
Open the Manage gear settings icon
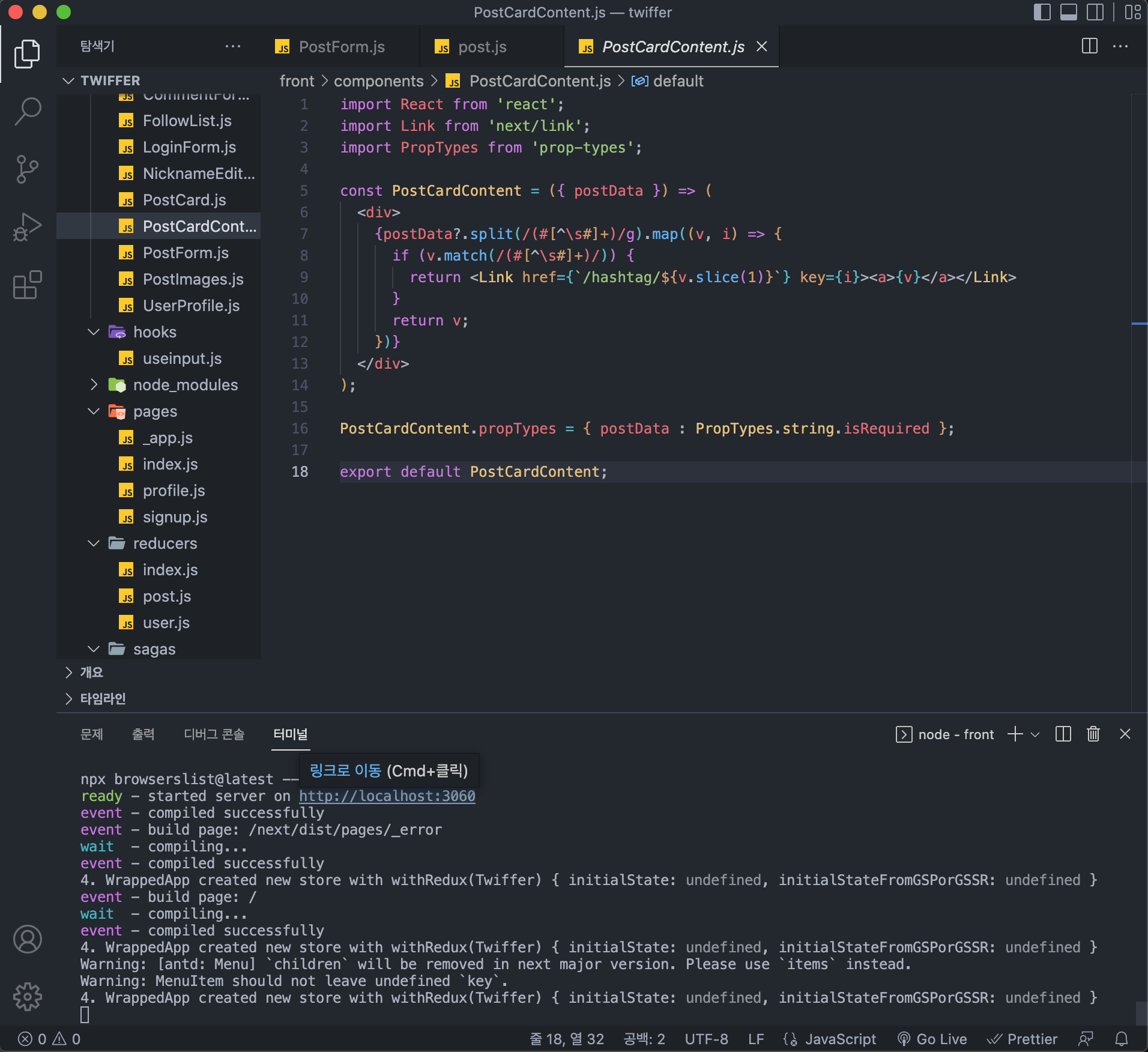coord(28,997)
